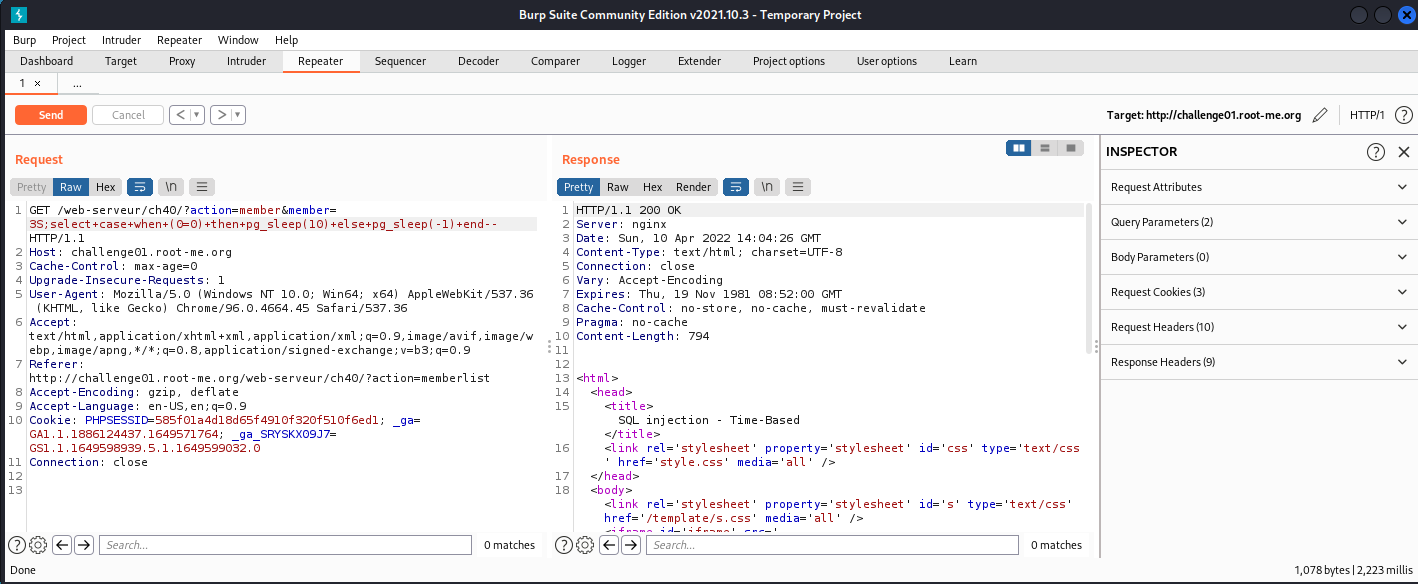This screenshot has height=584, width=1418.
Task: Switch to the Dashboard tab
Action: coord(47,61)
